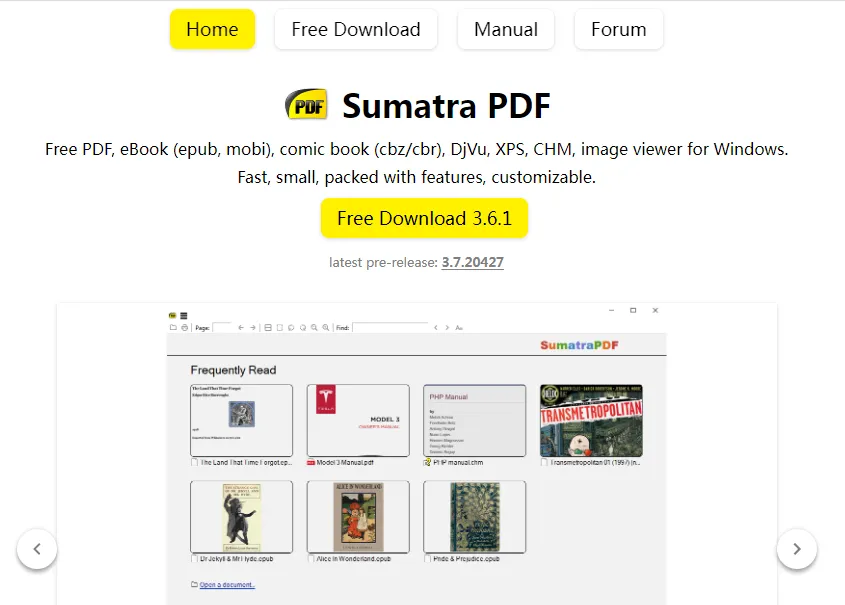Click the find next arrow icon
Screen dimensions: 845x605
point(447,328)
